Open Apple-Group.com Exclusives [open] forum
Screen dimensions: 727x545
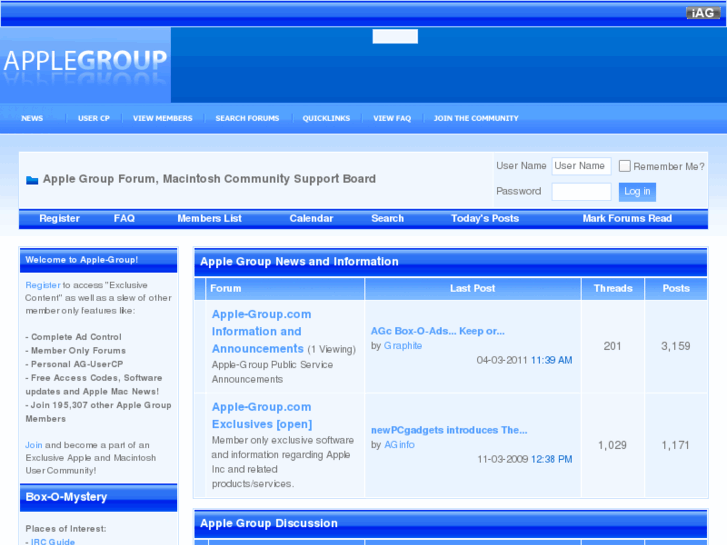262,416
